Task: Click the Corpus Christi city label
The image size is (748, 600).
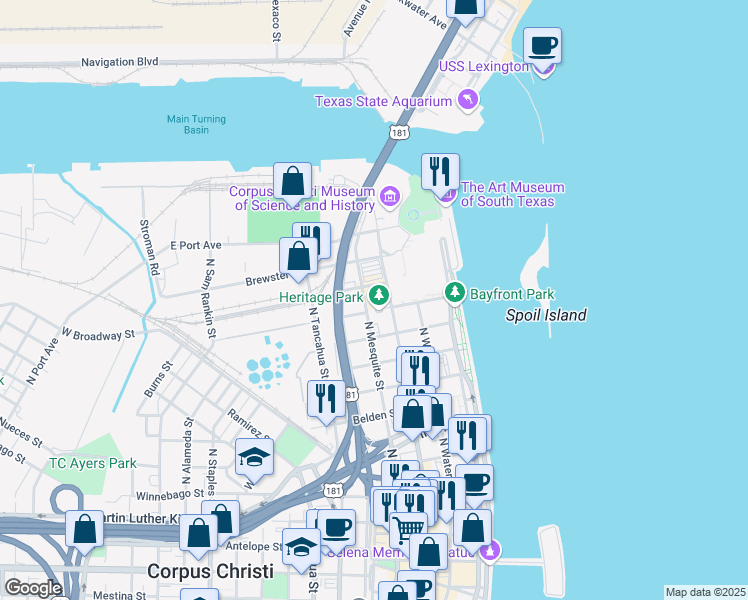Action: click(x=210, y=571)
